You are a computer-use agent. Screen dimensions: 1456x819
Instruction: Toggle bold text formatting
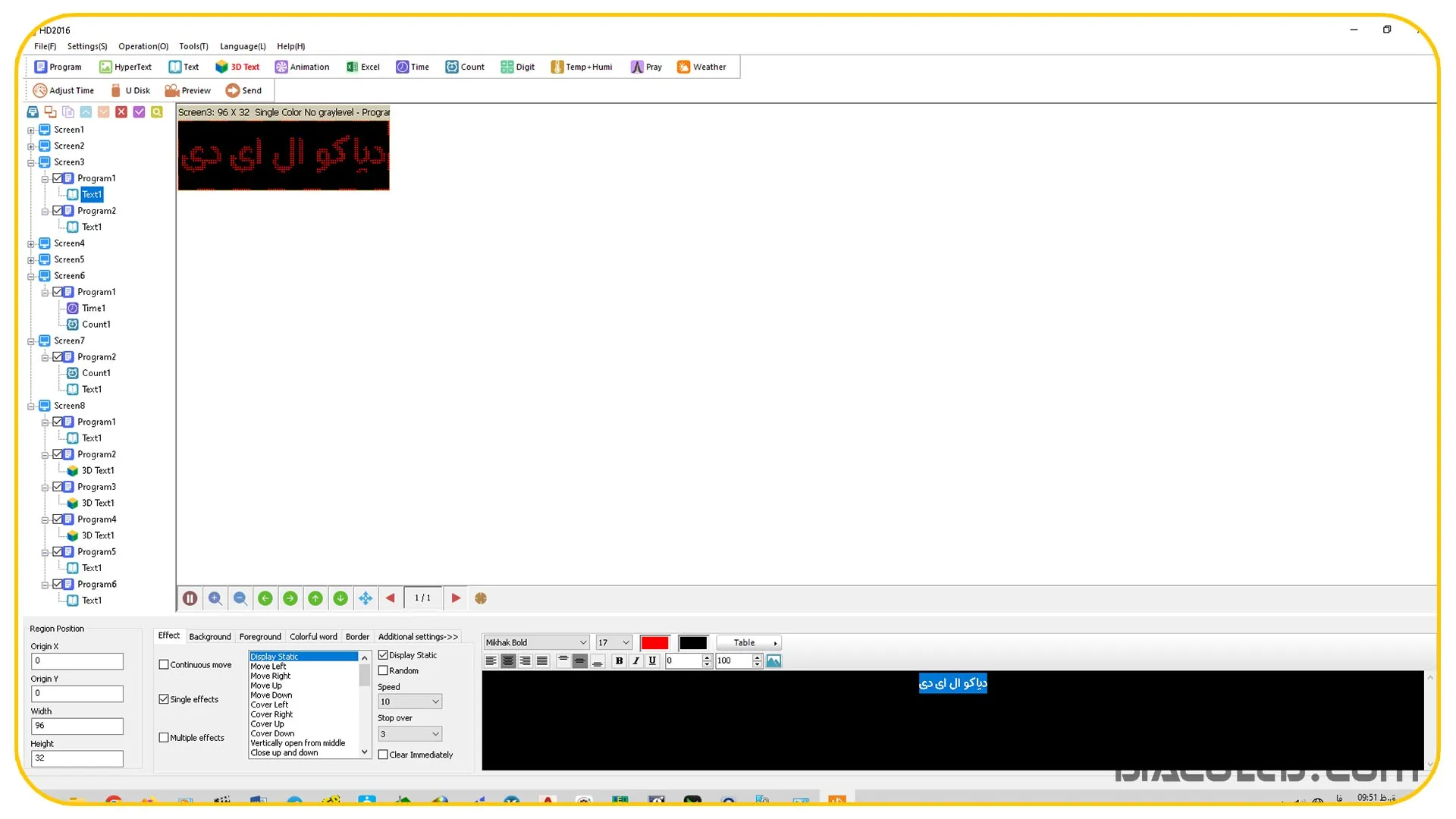[x=619, y=661]
